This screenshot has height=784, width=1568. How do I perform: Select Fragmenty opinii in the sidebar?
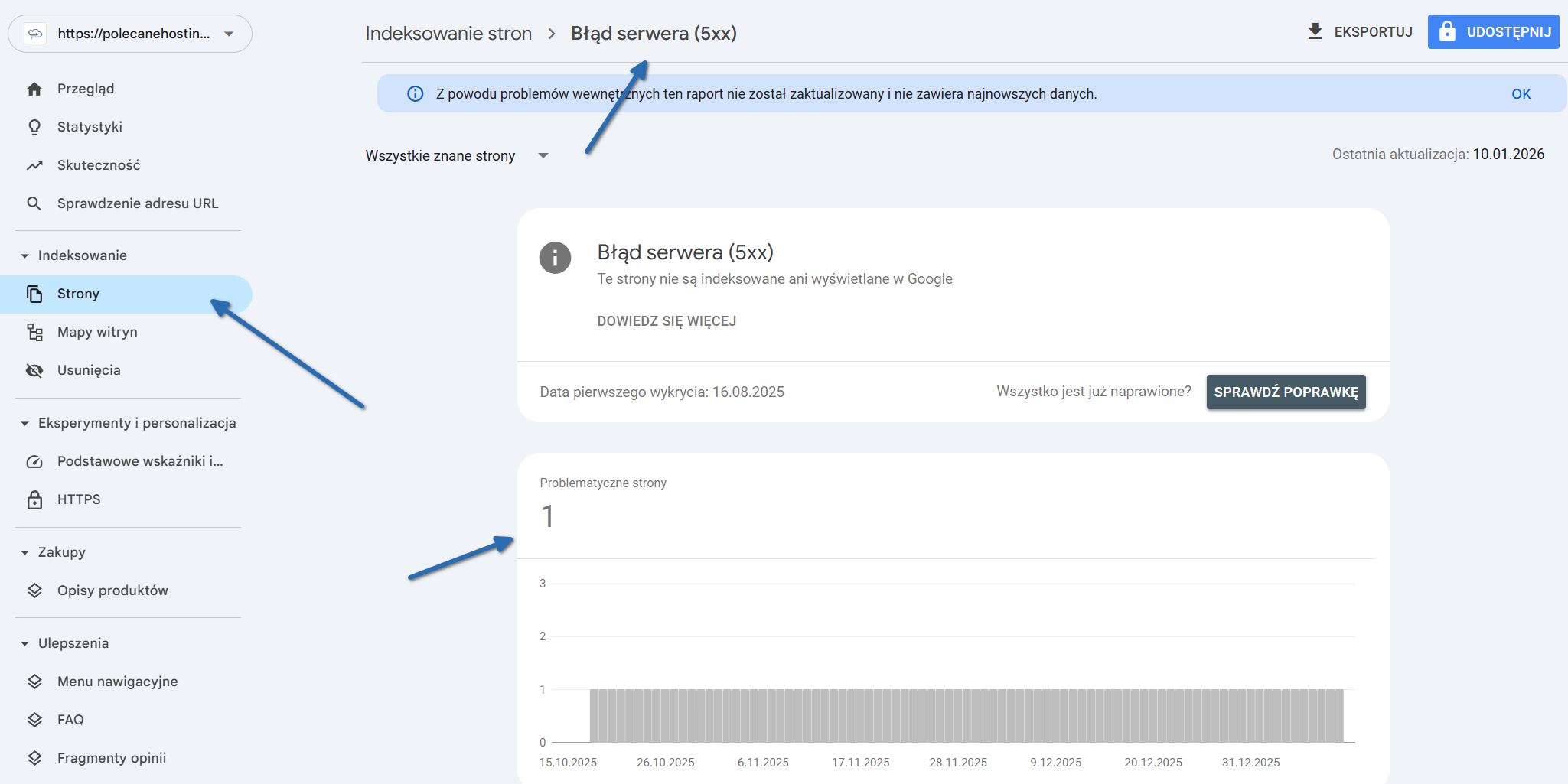(x=111, y=757)
